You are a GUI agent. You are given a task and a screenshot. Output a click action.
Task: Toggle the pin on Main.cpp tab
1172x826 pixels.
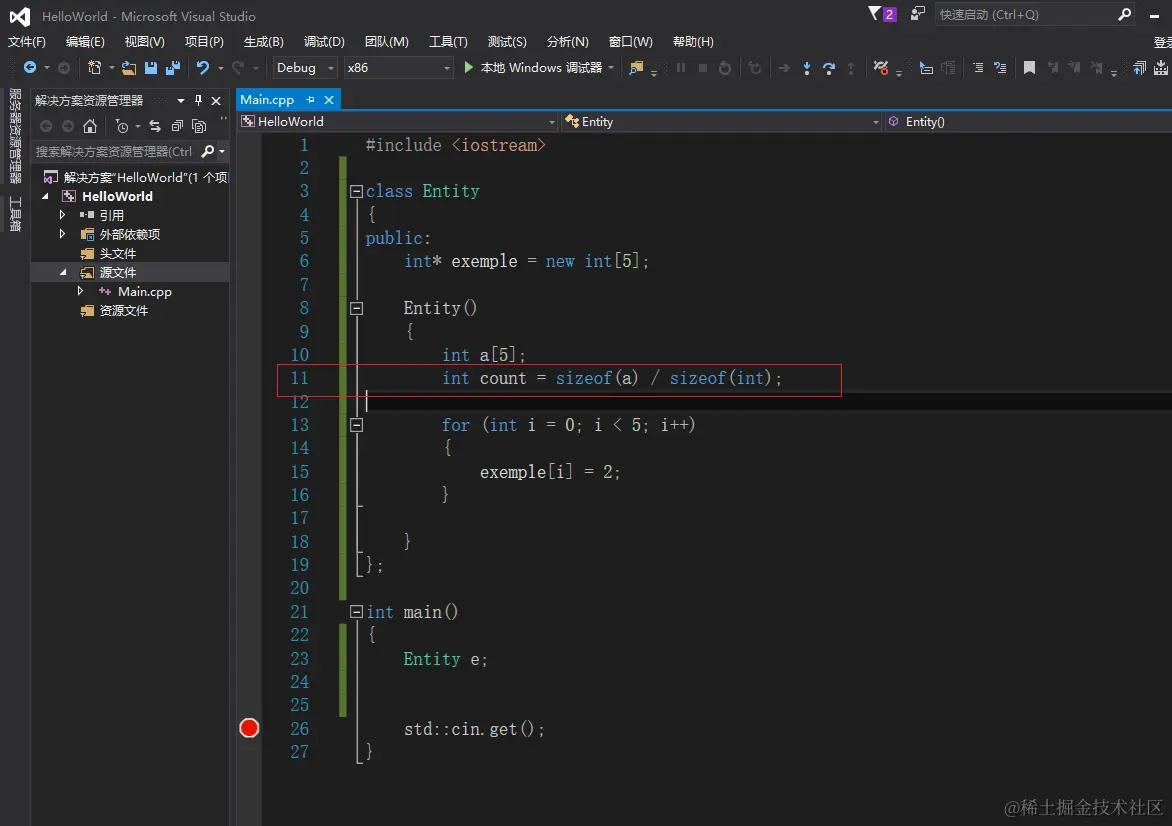(310, 99)
